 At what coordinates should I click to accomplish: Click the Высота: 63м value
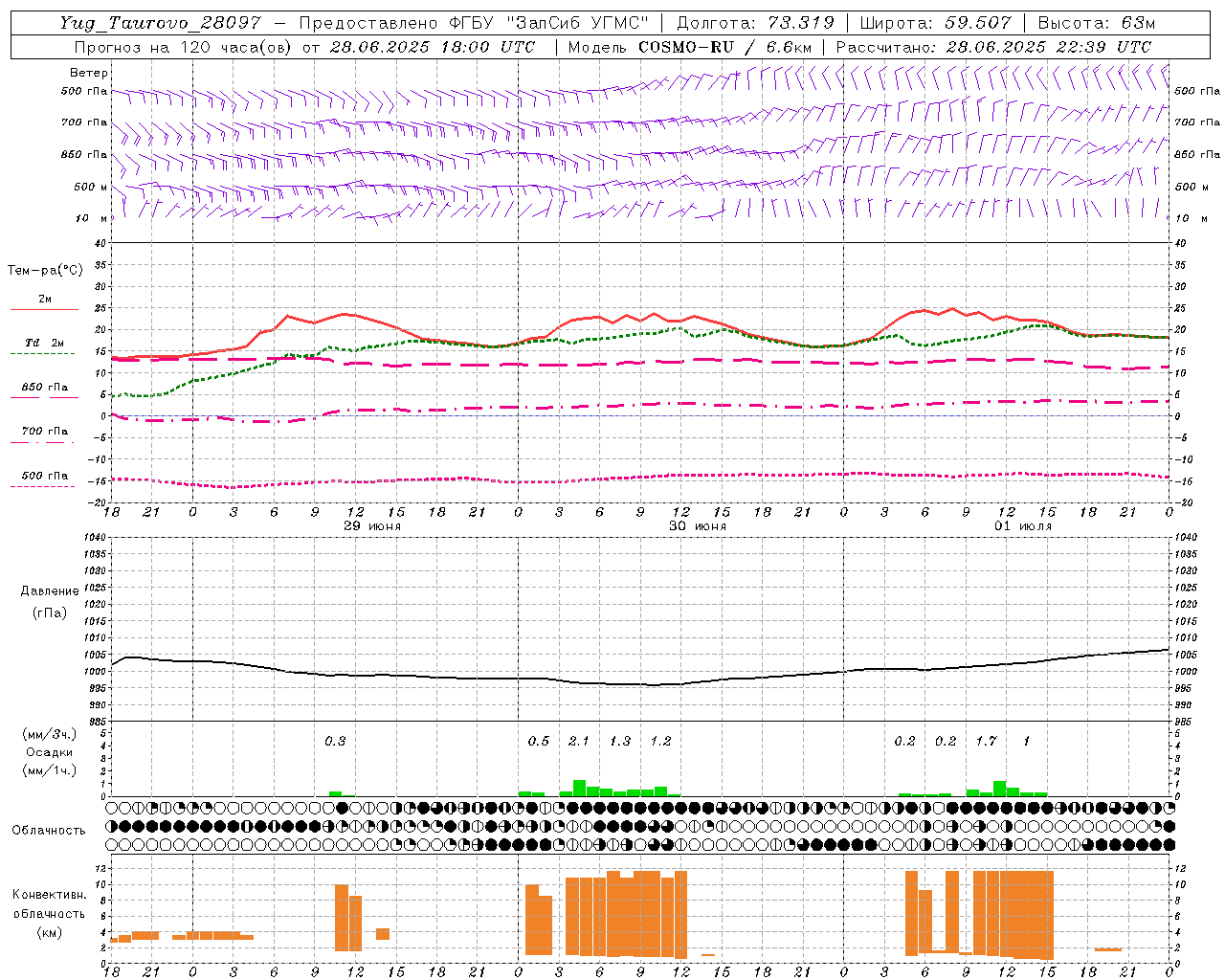(x=1096, y=23)
